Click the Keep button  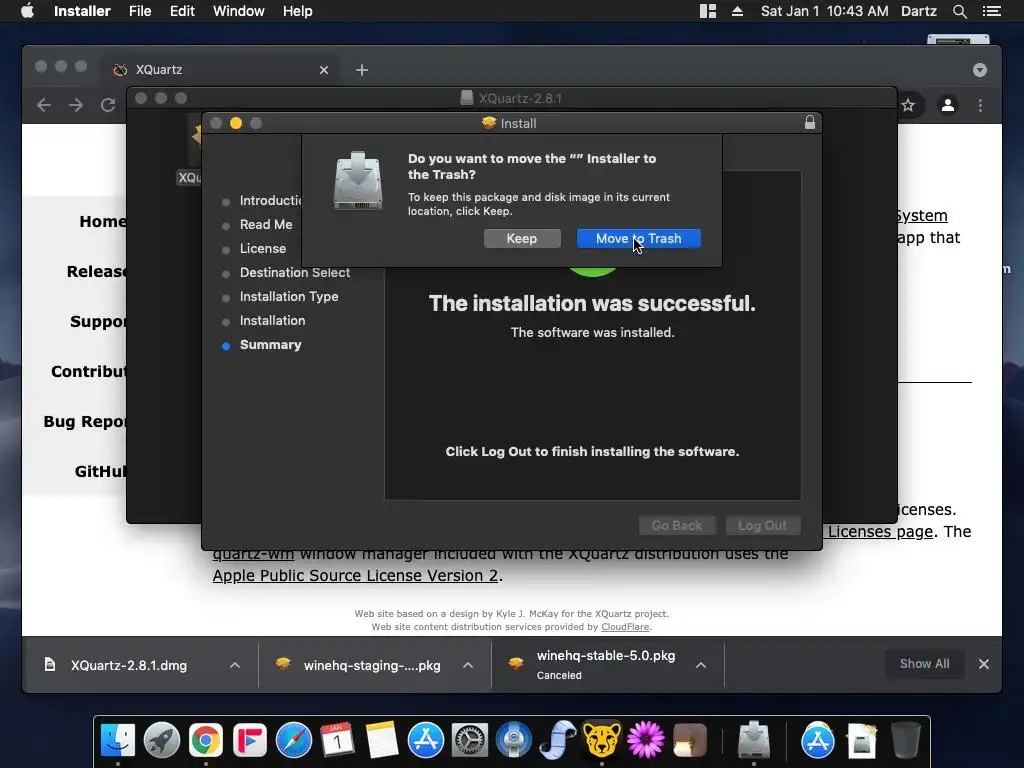[x=522, y=238]
